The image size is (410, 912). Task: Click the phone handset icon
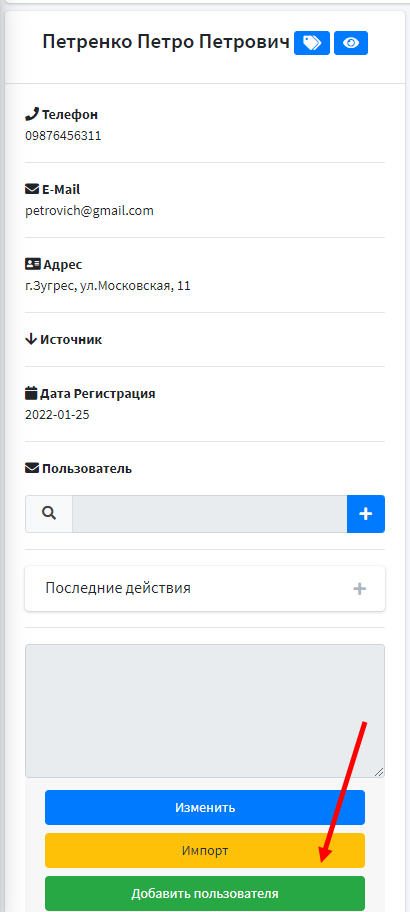(32, 114)
